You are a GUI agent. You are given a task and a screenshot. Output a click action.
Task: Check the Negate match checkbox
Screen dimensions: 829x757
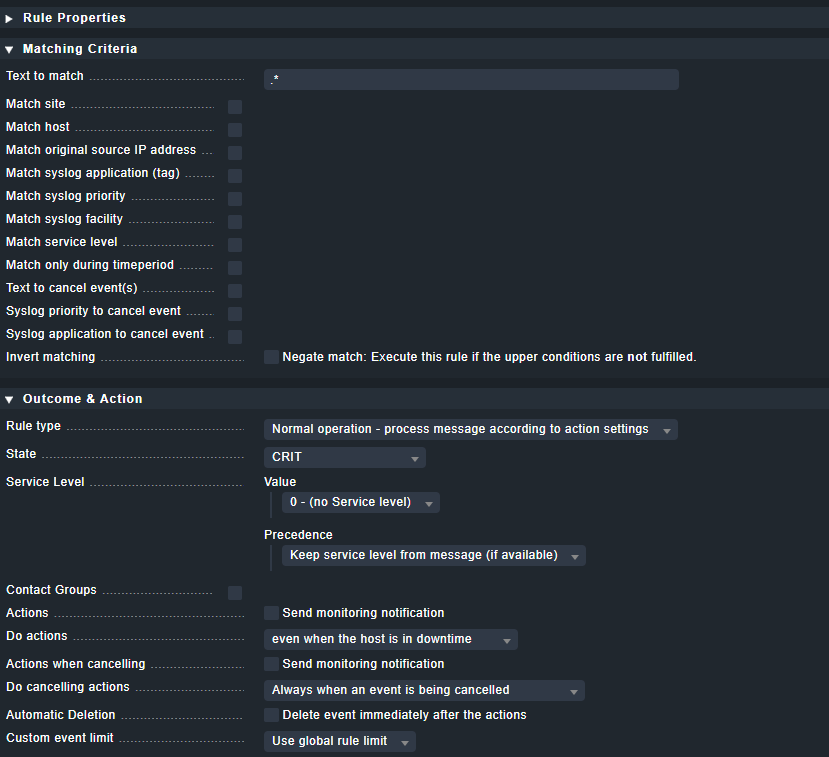click(271, 357)
